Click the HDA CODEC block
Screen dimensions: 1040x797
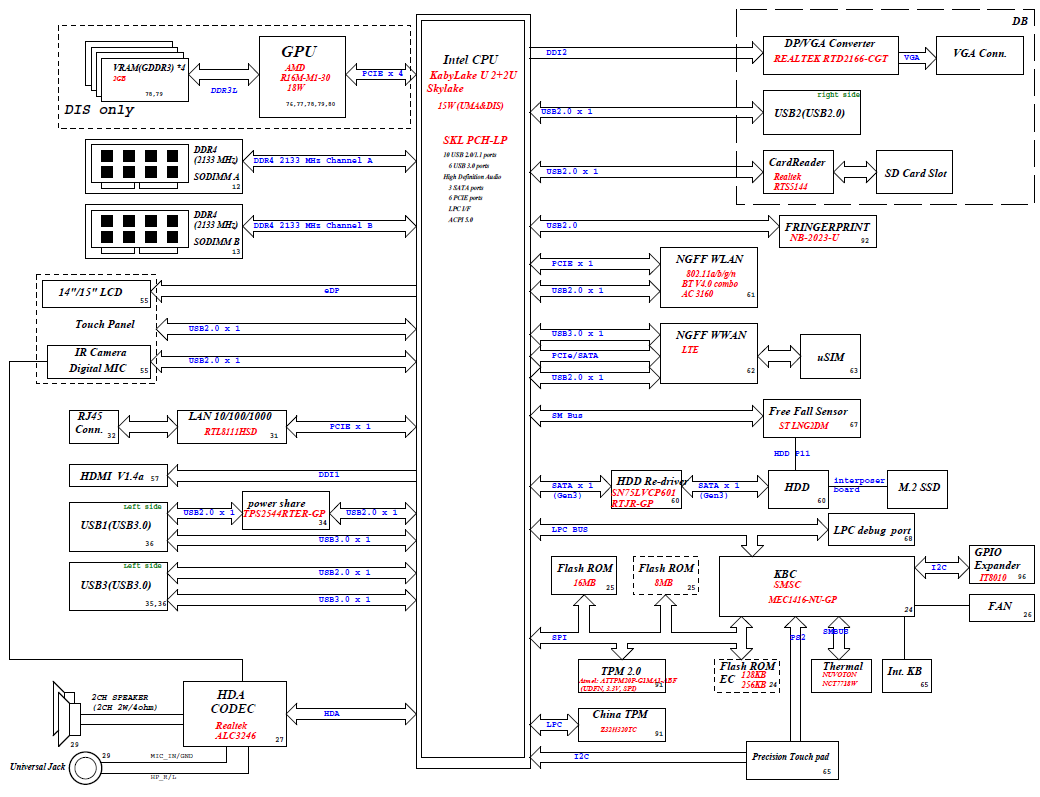(x=235, y=713)
